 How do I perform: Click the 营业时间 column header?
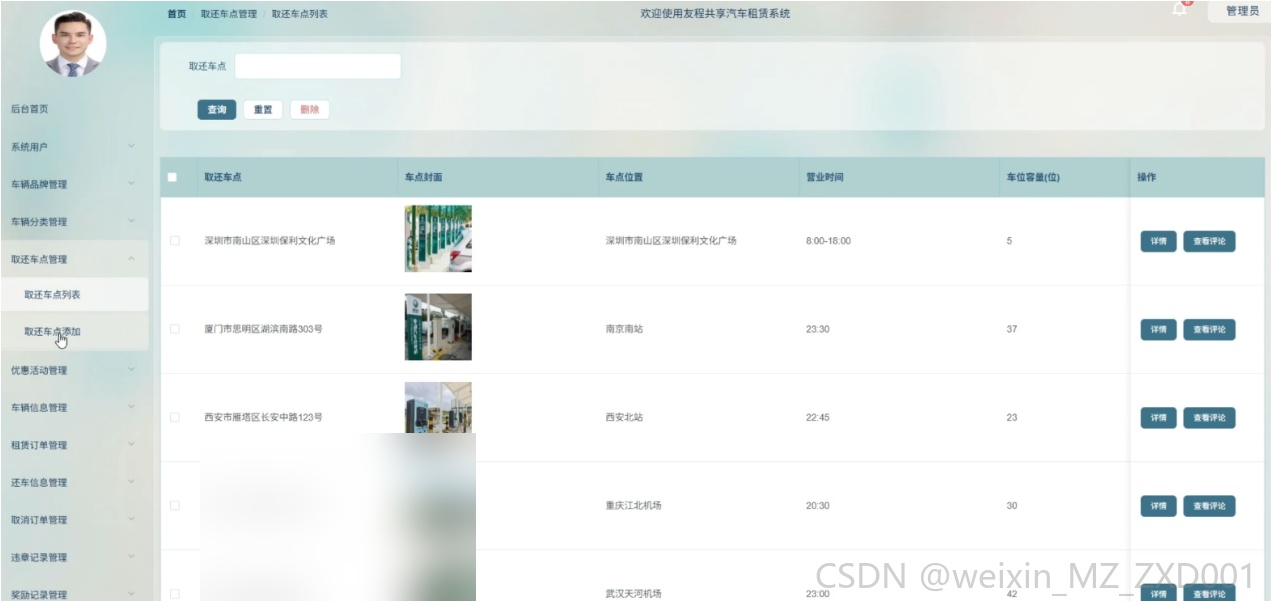[825, 177]
